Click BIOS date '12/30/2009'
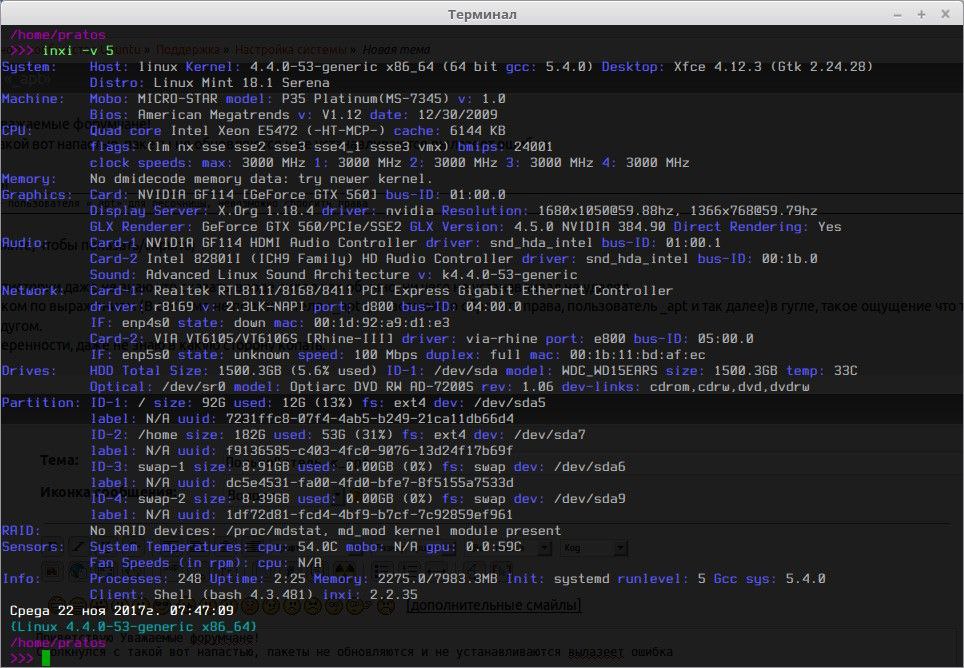Image resolution: width=964 pixels, height=668 pixels. pyautogui.click(x=457, y=114)
